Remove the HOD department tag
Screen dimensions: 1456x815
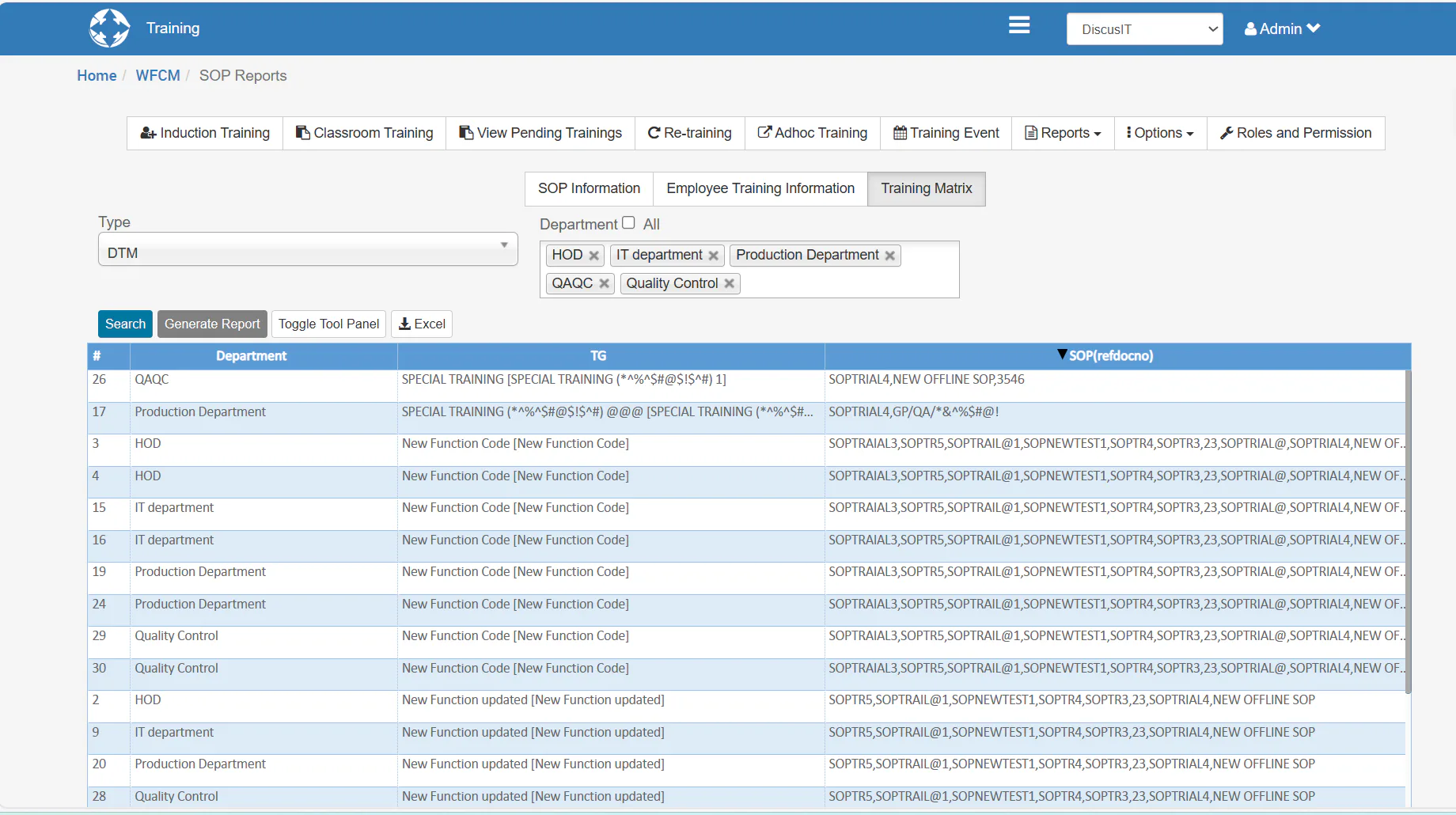pyautogui.click(x=594, y=256)
